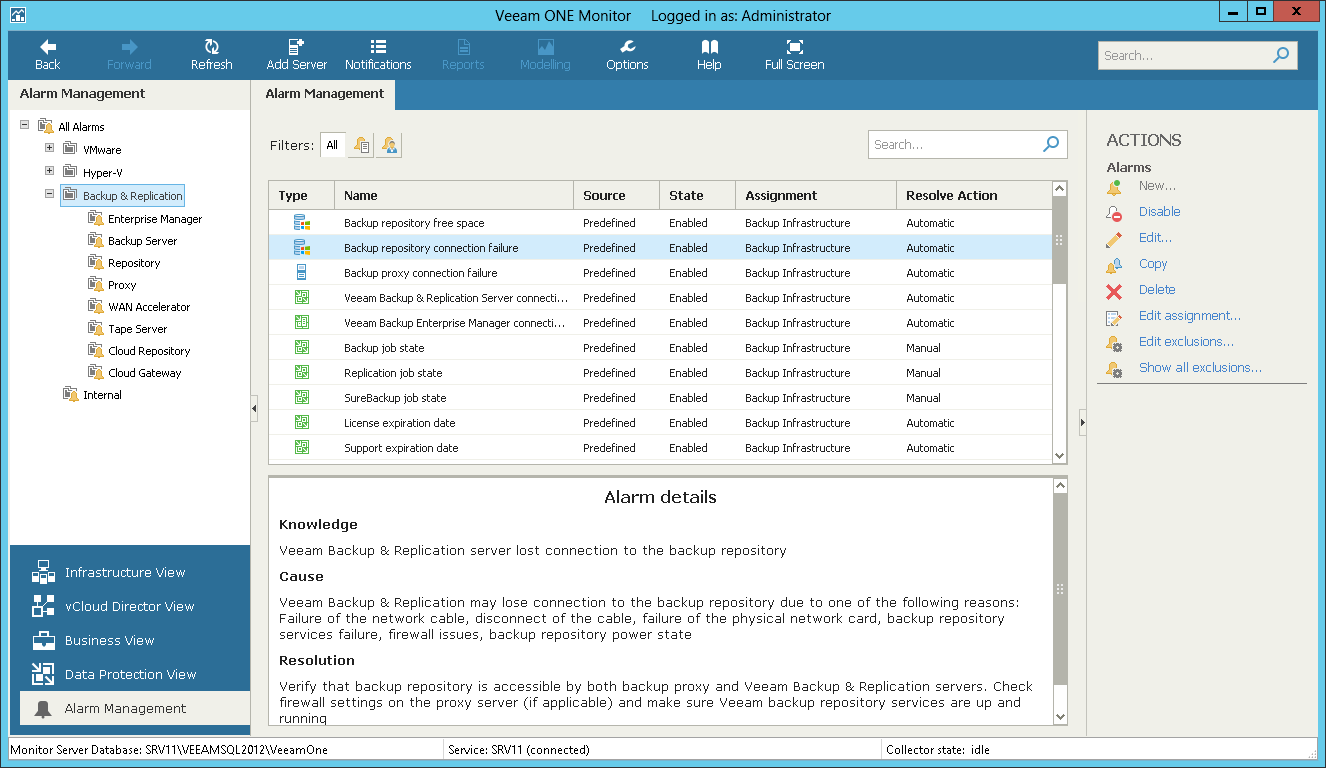Collapse the left Alarm Management panel with the arrow
Screen dimensions: 1326x768
(254, 408)
